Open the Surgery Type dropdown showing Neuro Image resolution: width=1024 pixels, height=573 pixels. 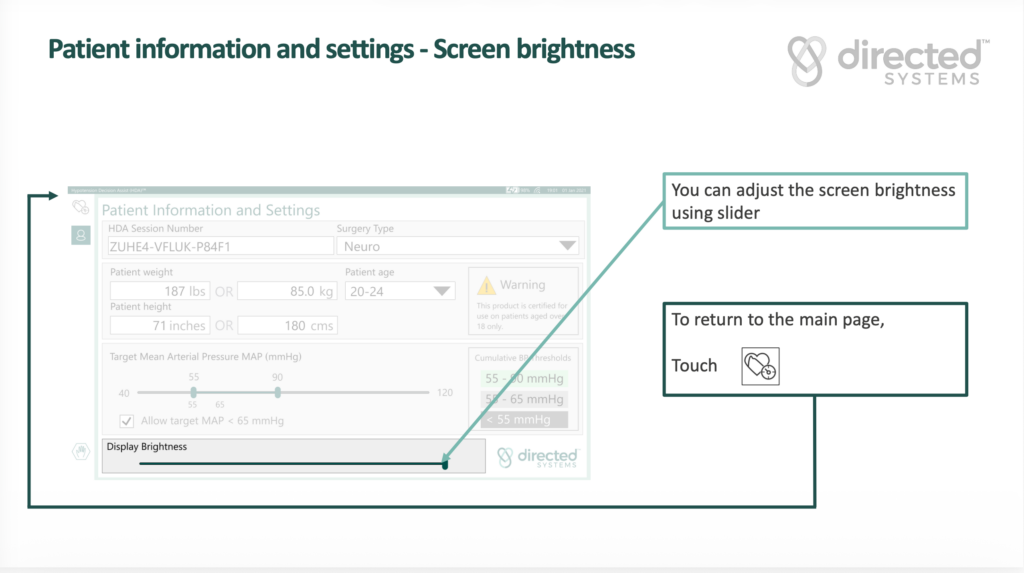click(x=458, y=246)
